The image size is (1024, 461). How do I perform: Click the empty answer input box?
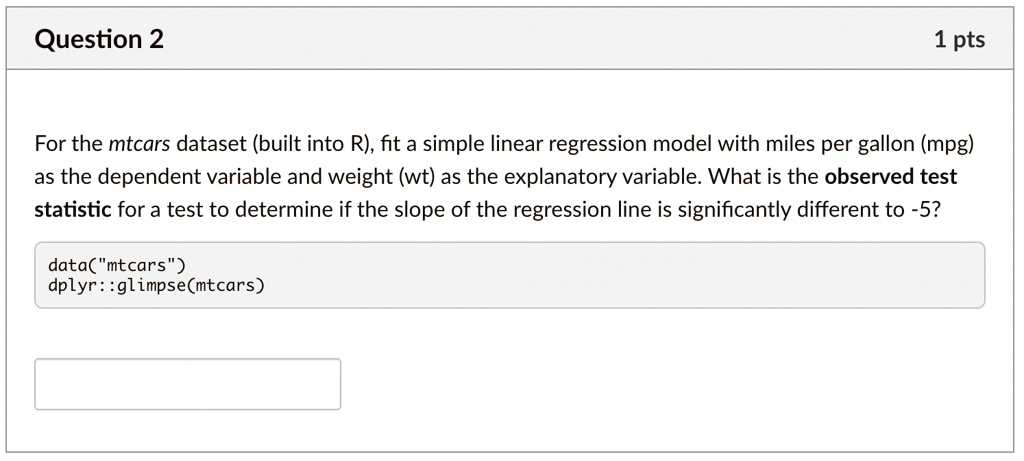coord(187,384)
